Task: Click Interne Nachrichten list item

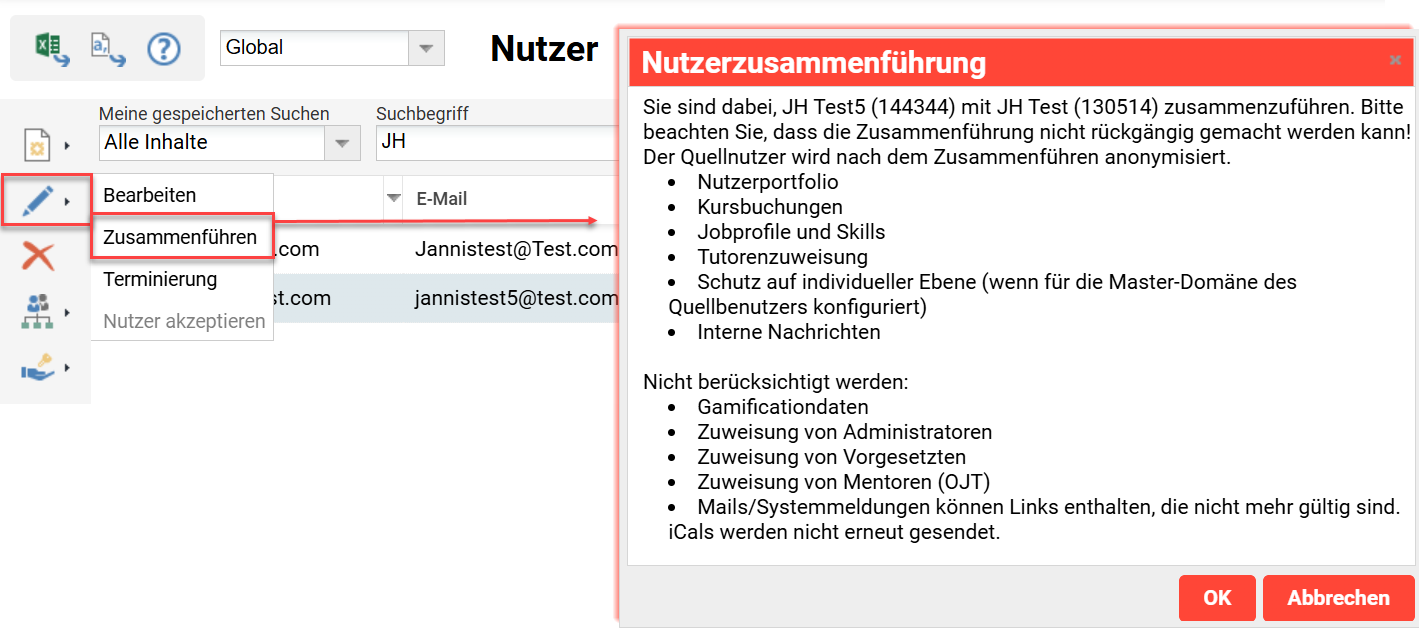Action: [788, 332]
